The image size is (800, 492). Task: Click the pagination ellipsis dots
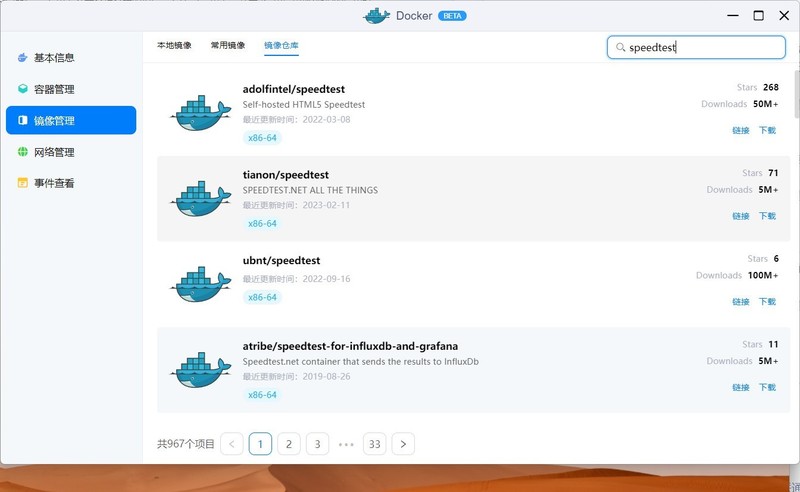346,445
